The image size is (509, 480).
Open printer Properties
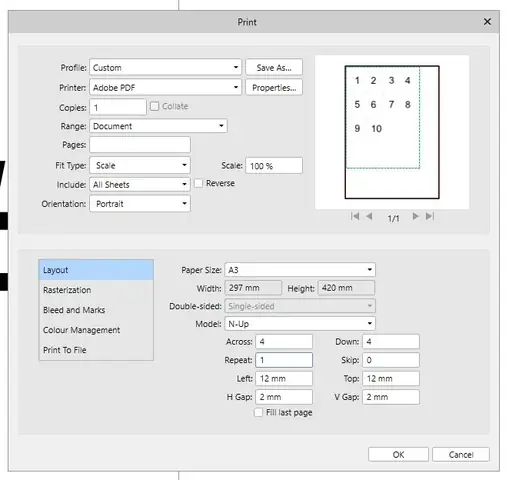coord(274,88)
